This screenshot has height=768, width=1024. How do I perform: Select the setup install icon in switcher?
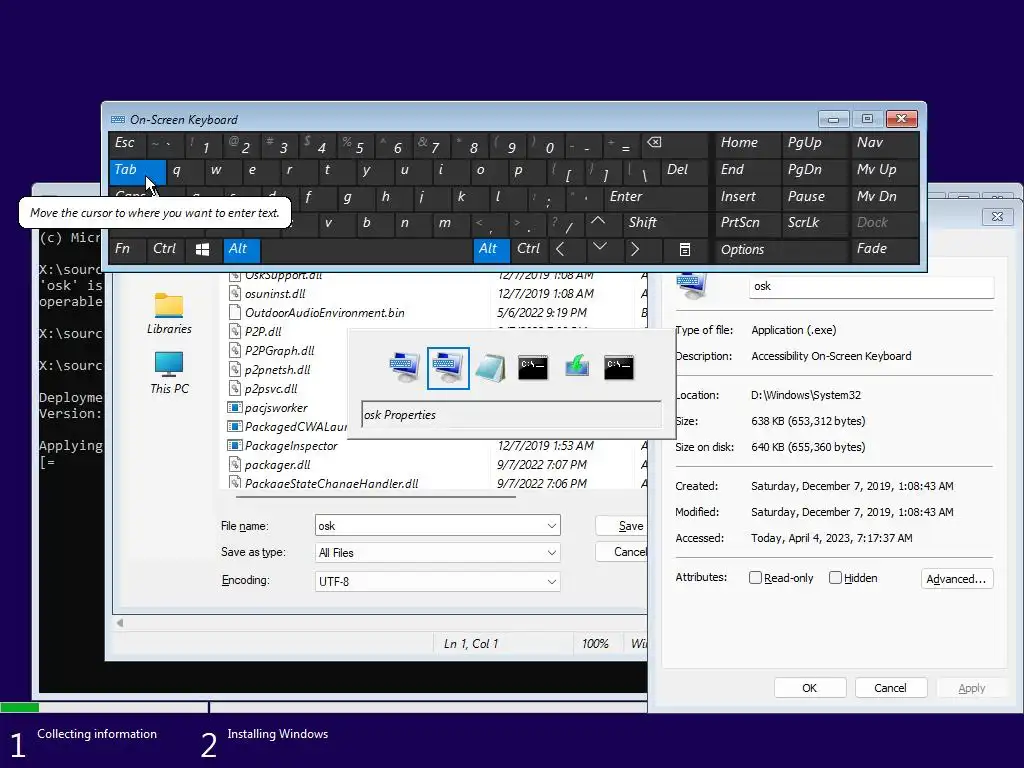(577, 366)
